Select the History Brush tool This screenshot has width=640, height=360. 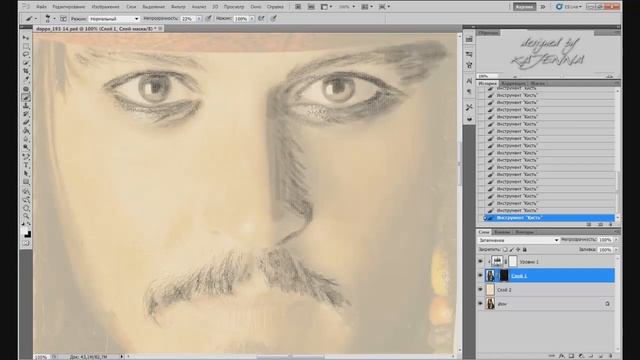pos(26,114)
